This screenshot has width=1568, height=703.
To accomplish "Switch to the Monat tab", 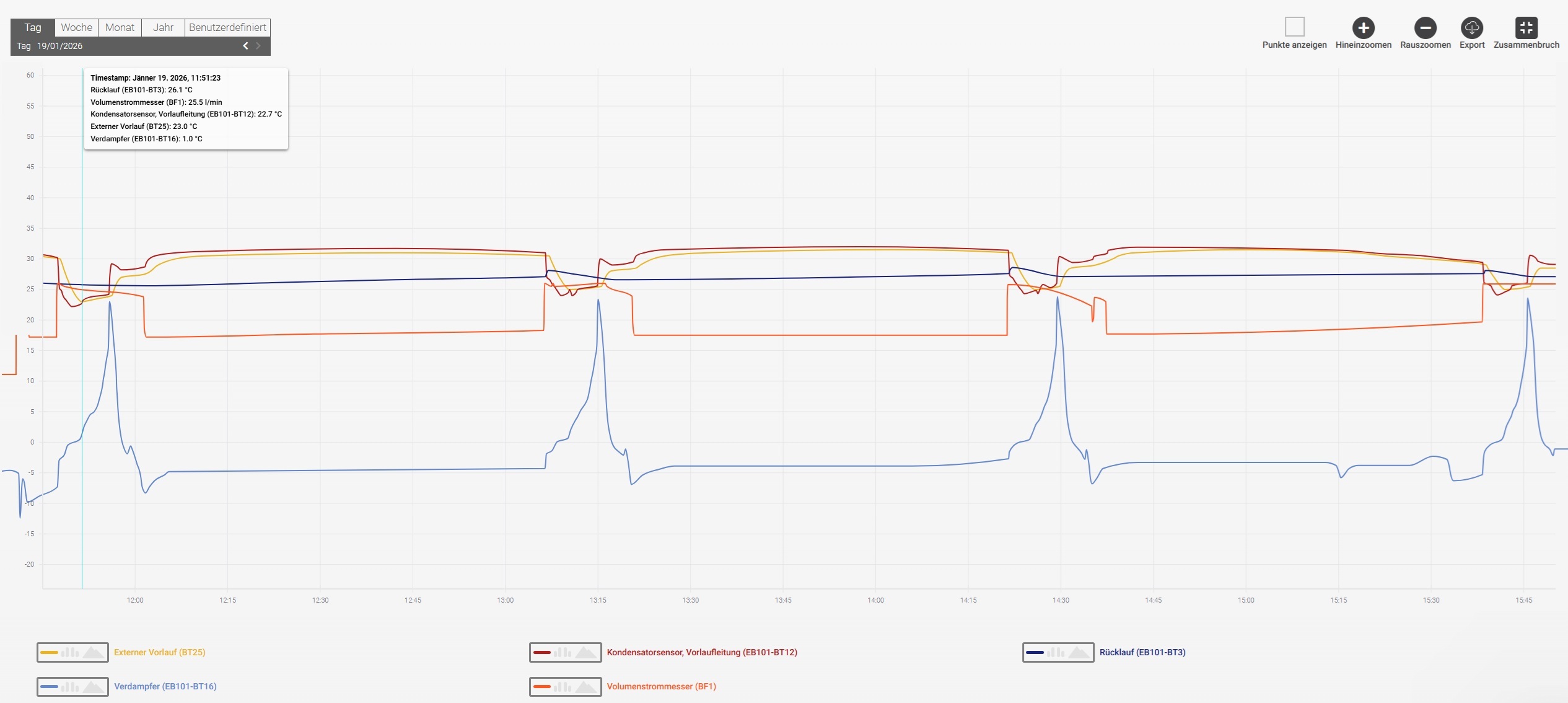I will [120, 27].
